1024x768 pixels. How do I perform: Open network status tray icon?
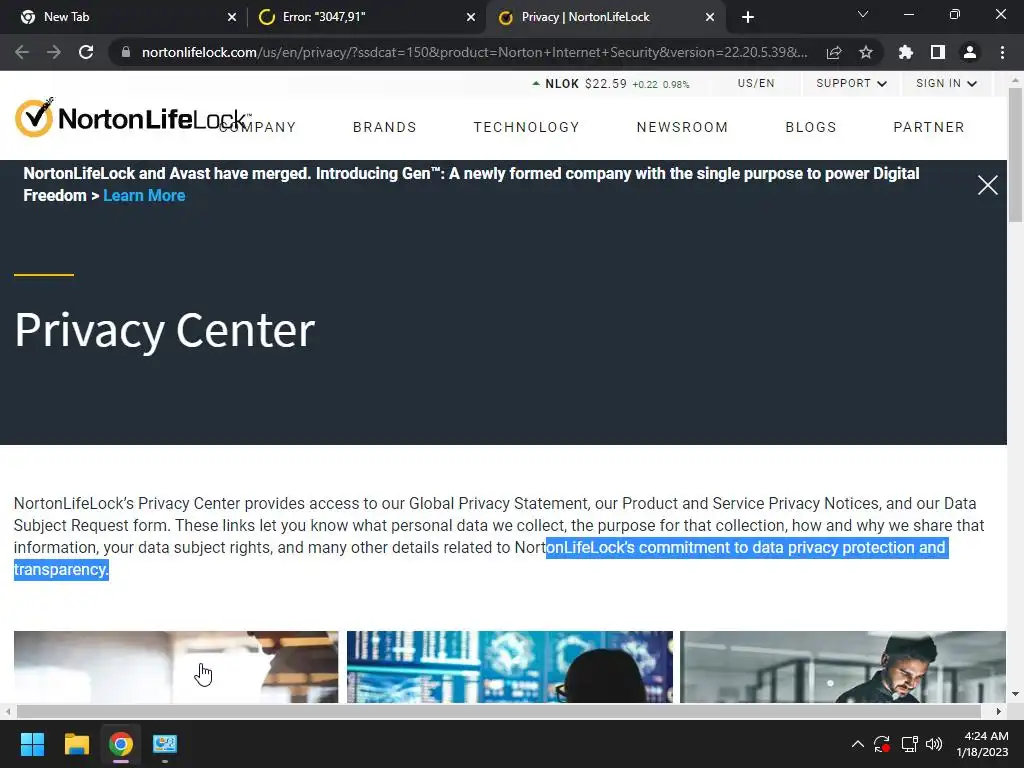909,744
